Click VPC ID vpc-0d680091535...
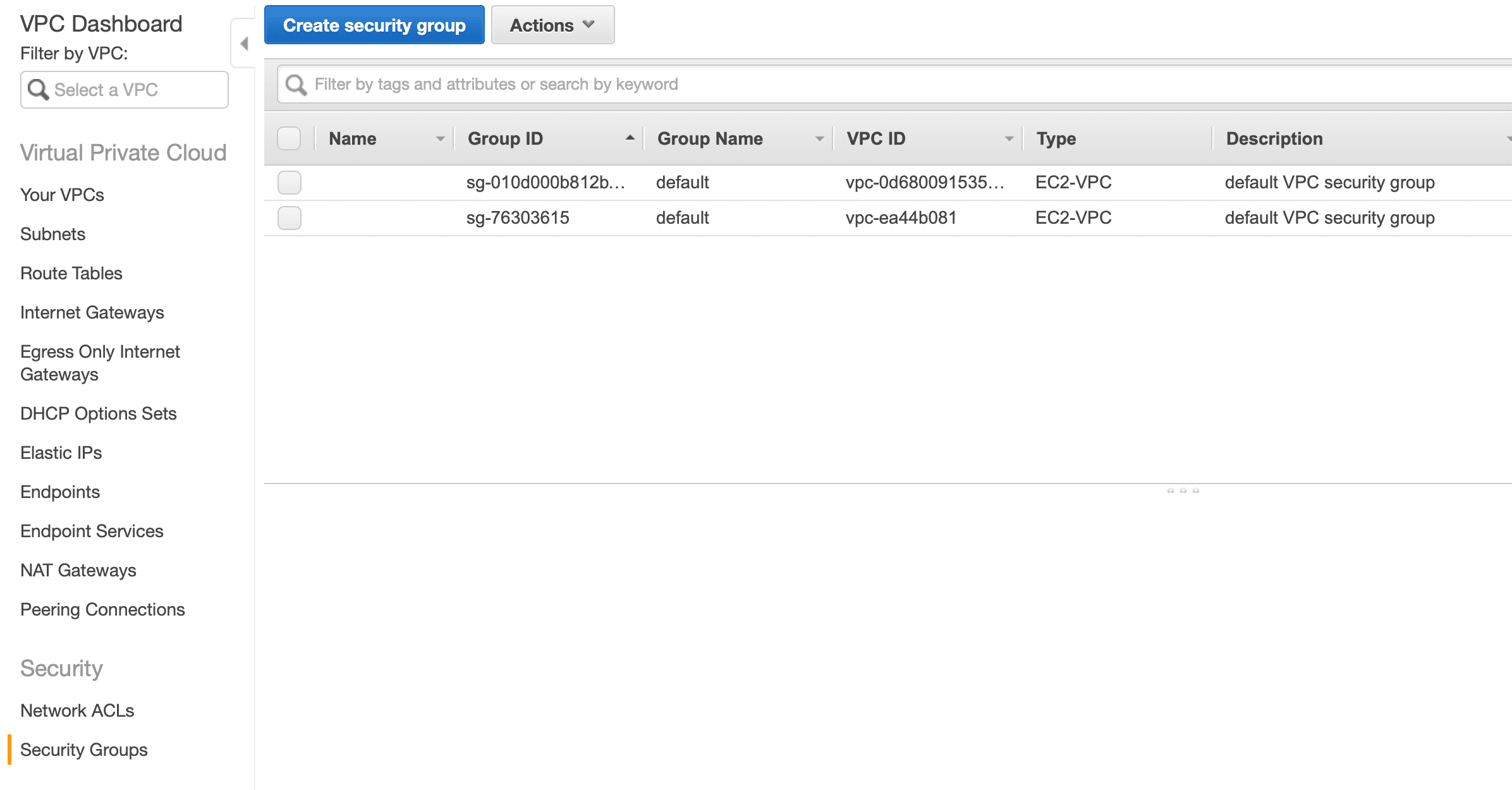This screenshot has height=790, width=1512. pos(925,183)
